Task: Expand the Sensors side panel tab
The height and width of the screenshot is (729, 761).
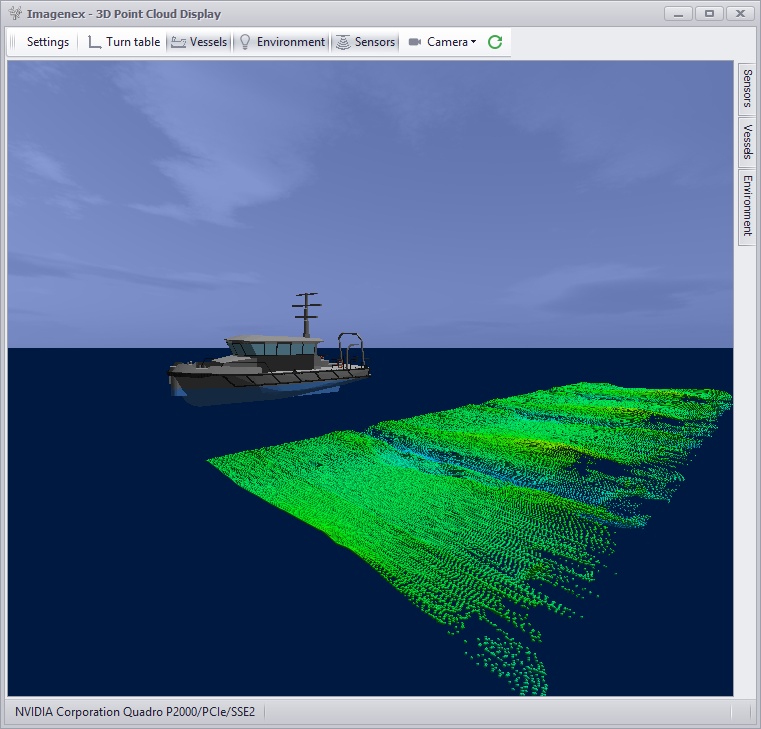Action: click(x=746, y=90)
